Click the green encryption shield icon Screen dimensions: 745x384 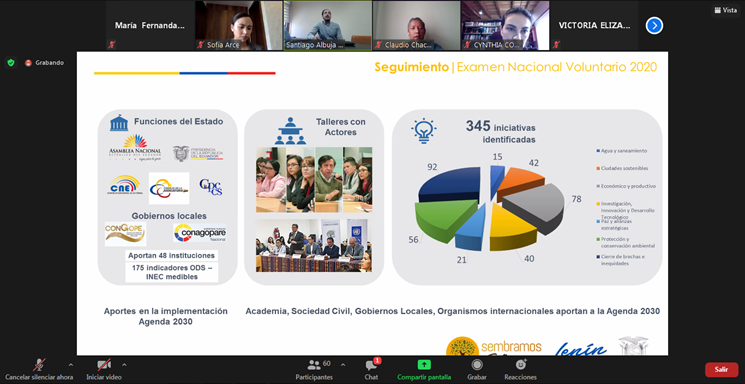[11, 63]
